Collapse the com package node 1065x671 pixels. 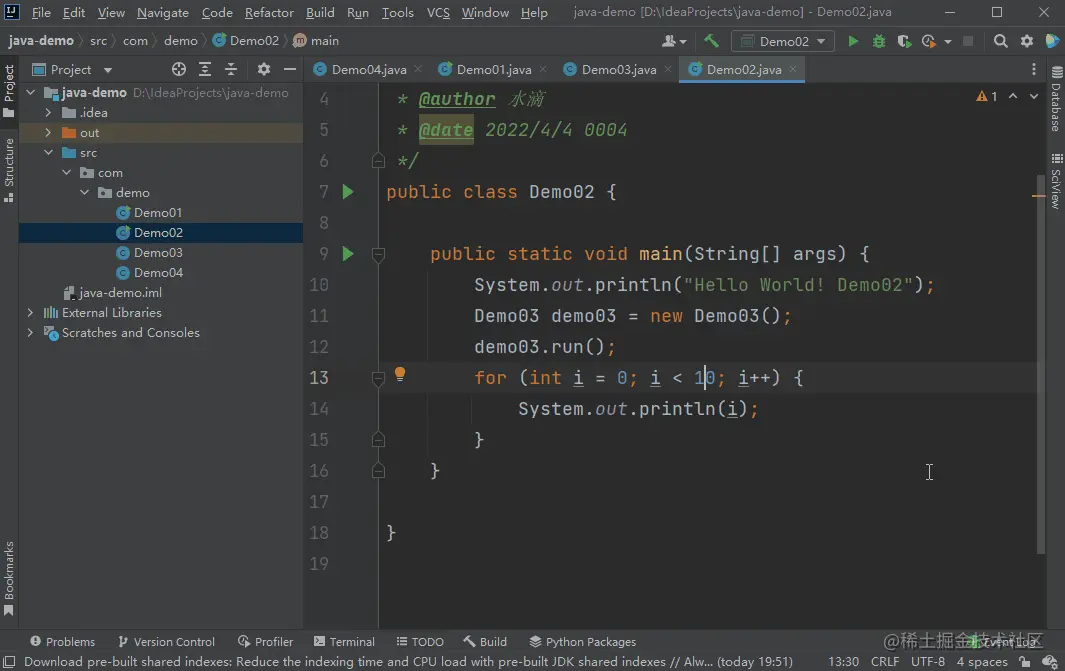pyautogui.click(x=67, y=173)
